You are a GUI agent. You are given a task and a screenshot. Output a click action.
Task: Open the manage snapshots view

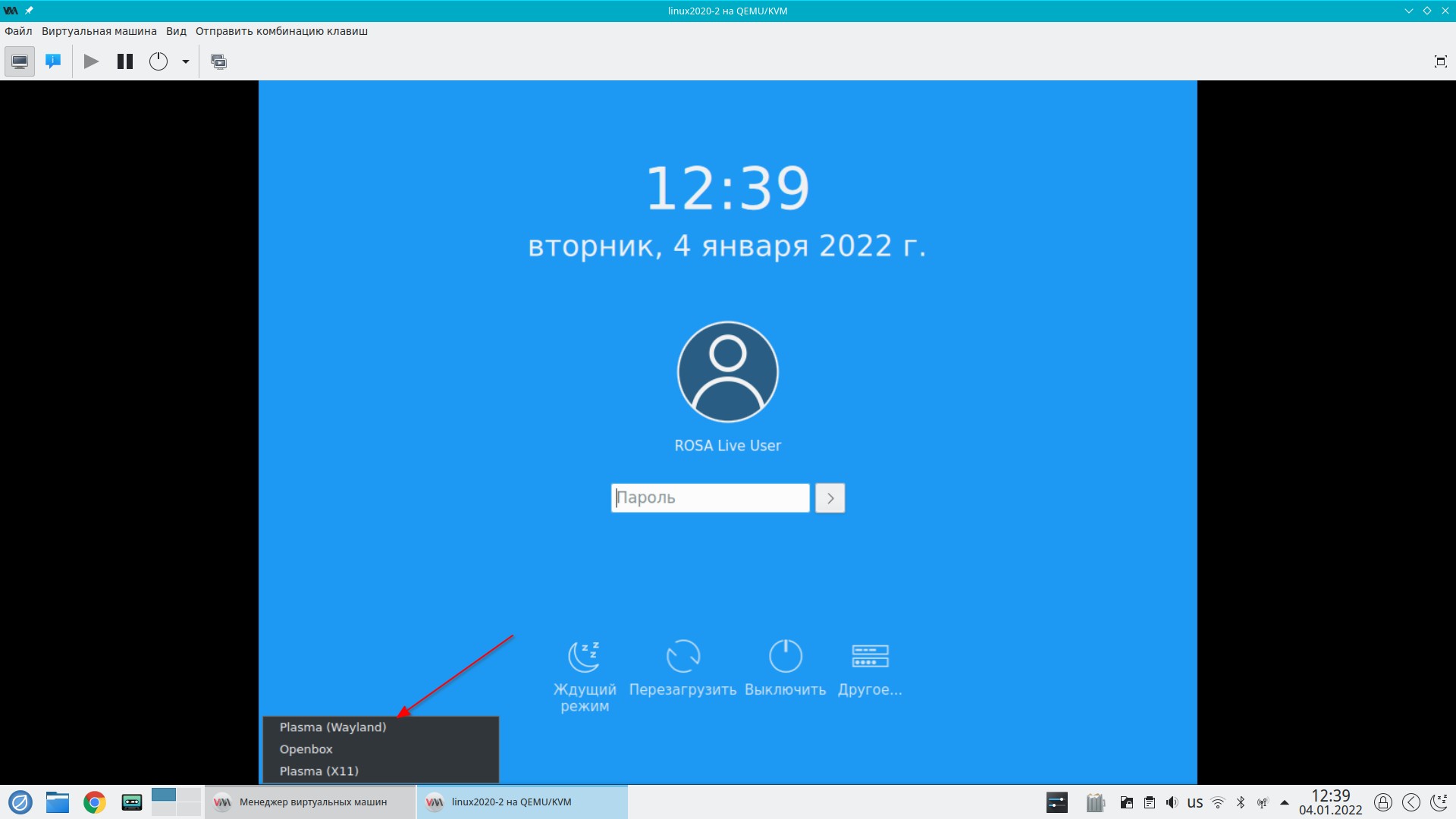click(x=219, y=61)
